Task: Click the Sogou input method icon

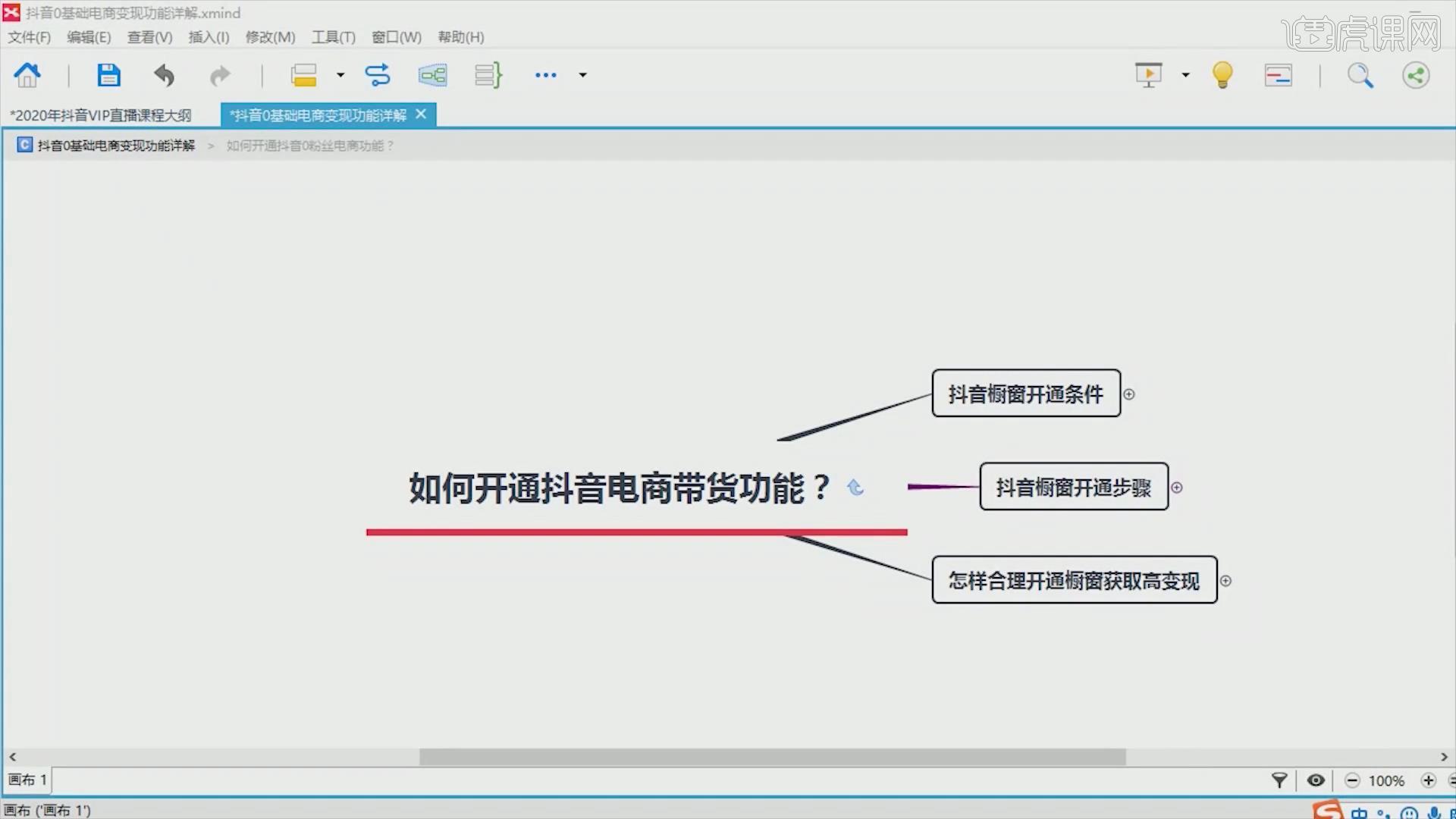Action: [x=1328, y=810]
